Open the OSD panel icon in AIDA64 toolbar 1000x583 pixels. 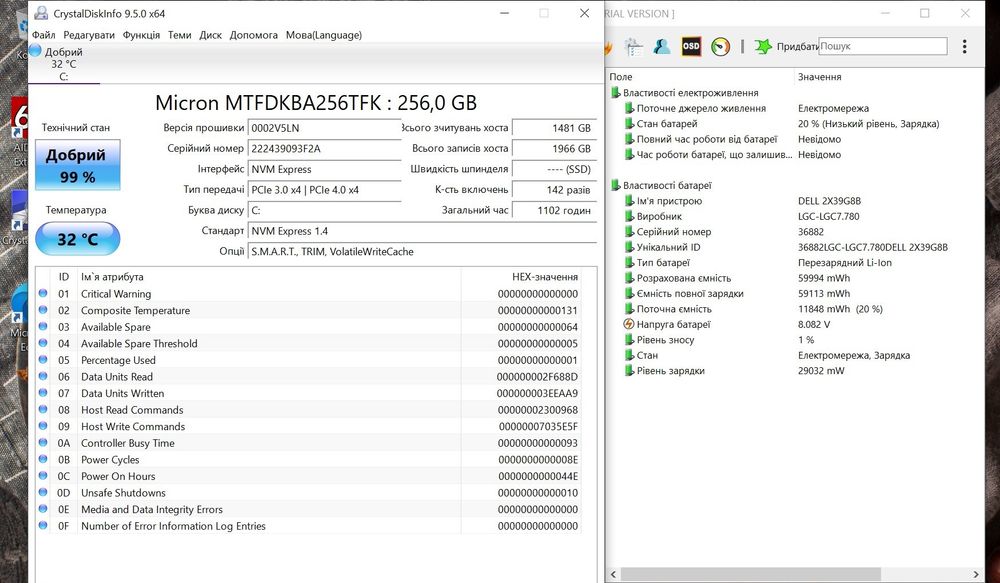(691, 47)
